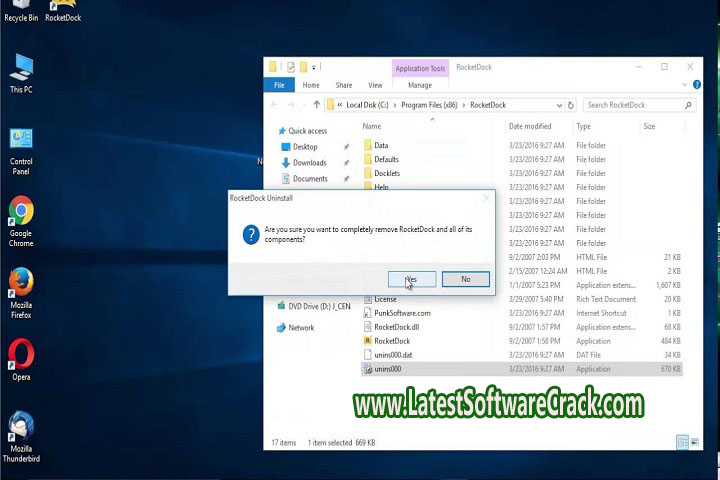Select the Application Tools contextual tab
Screen dimensions: 720x480
pos(420,68)
